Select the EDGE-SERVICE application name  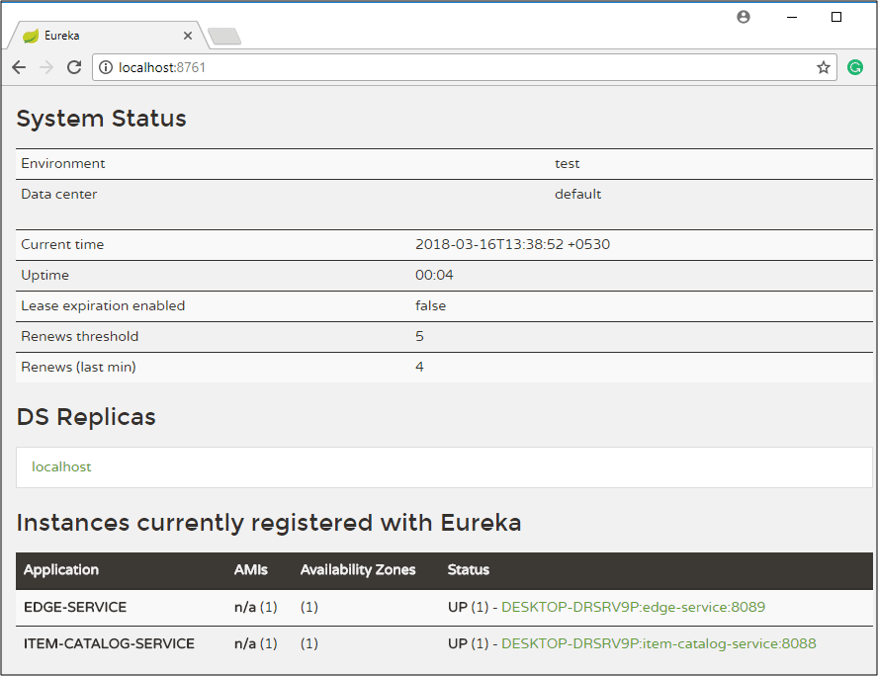tap(76, 607)
